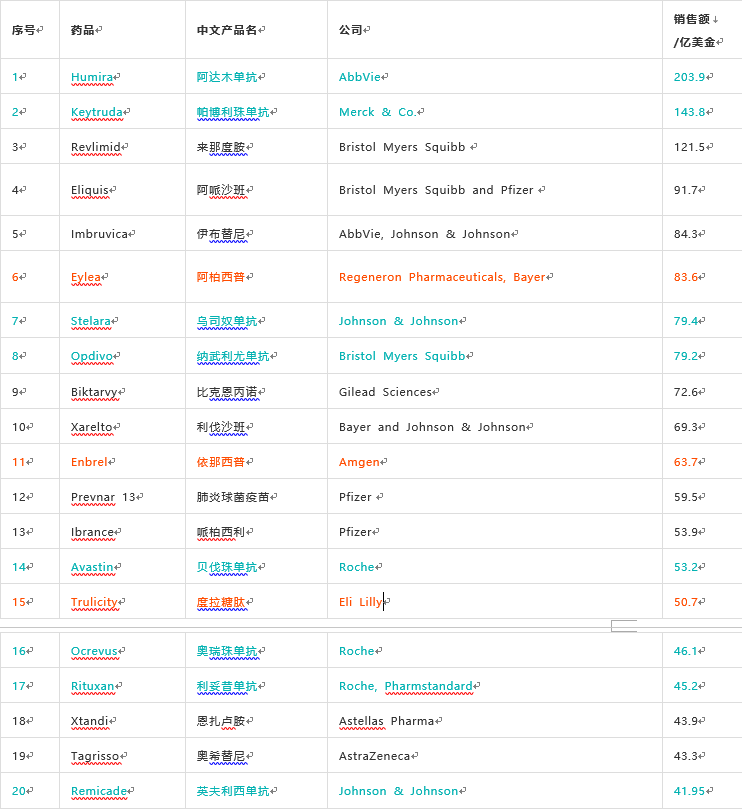Image resolution: width=742 pixels, height=810 pixels.
Task: Click the Astellas Pharma company text
Action: pos(386,721)
